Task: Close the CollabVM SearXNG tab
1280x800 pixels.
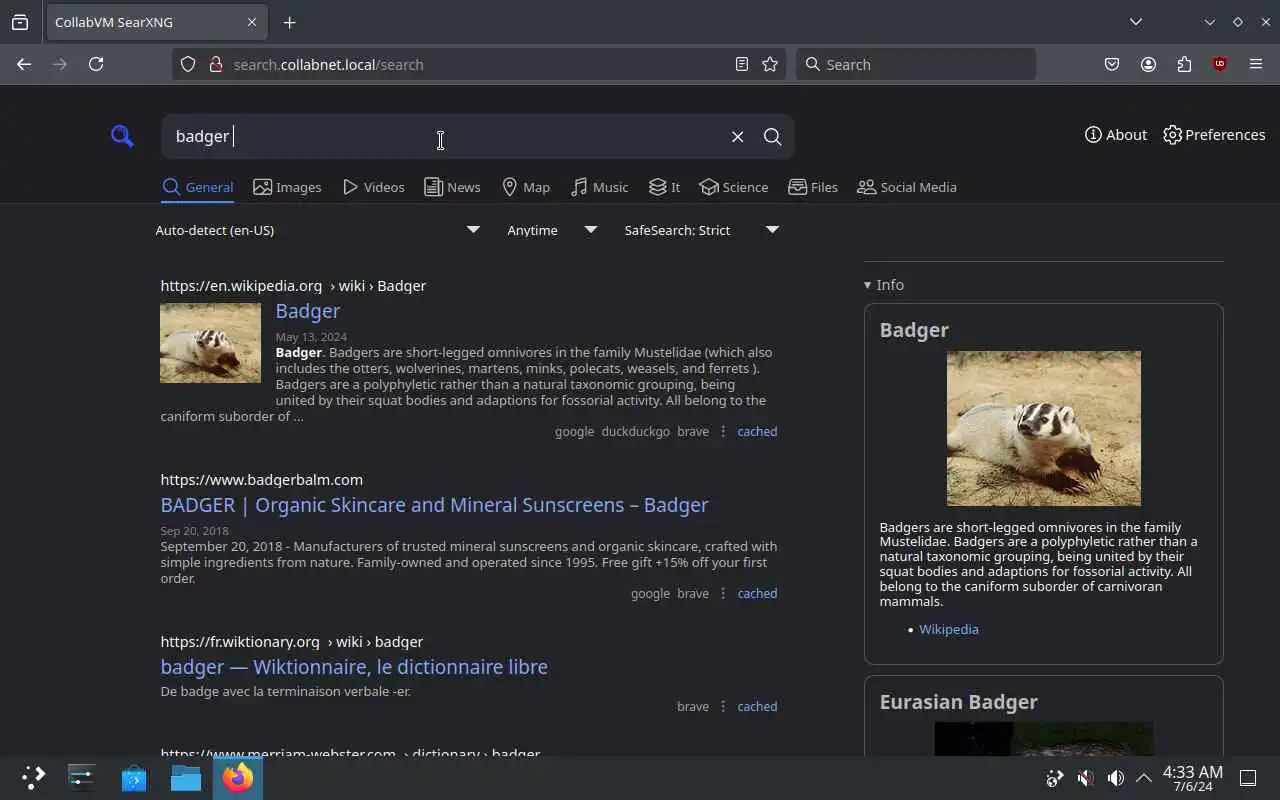Action: (252, 22)
